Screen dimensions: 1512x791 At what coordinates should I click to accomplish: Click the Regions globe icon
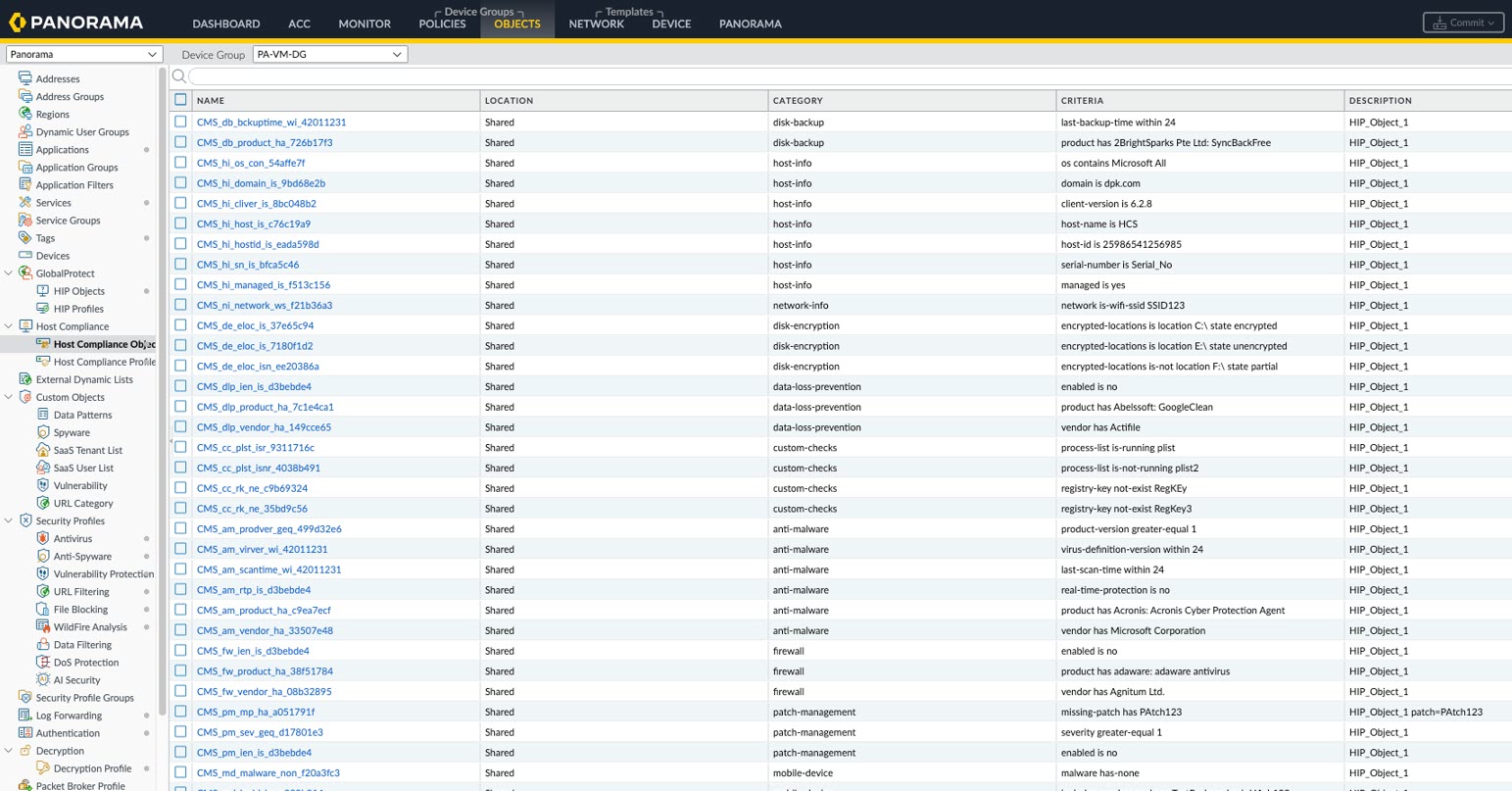(25, 114)
